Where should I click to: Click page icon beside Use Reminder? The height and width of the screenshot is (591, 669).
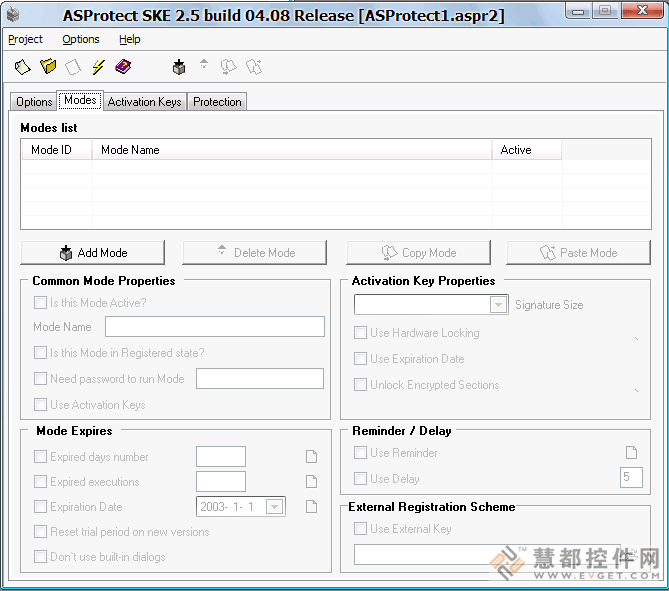pos(631,452)
